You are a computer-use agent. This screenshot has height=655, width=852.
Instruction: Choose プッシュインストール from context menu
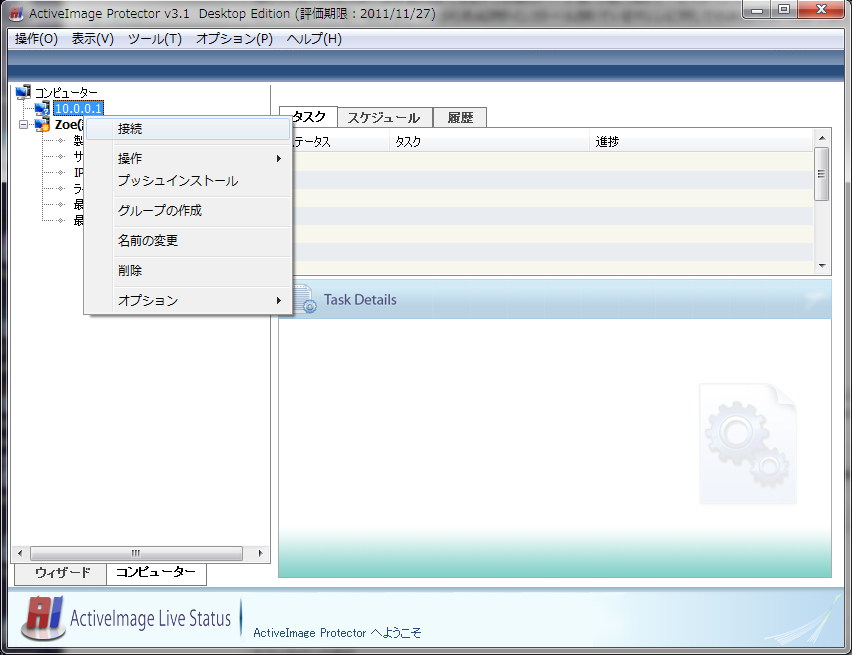tap(188, 180)
